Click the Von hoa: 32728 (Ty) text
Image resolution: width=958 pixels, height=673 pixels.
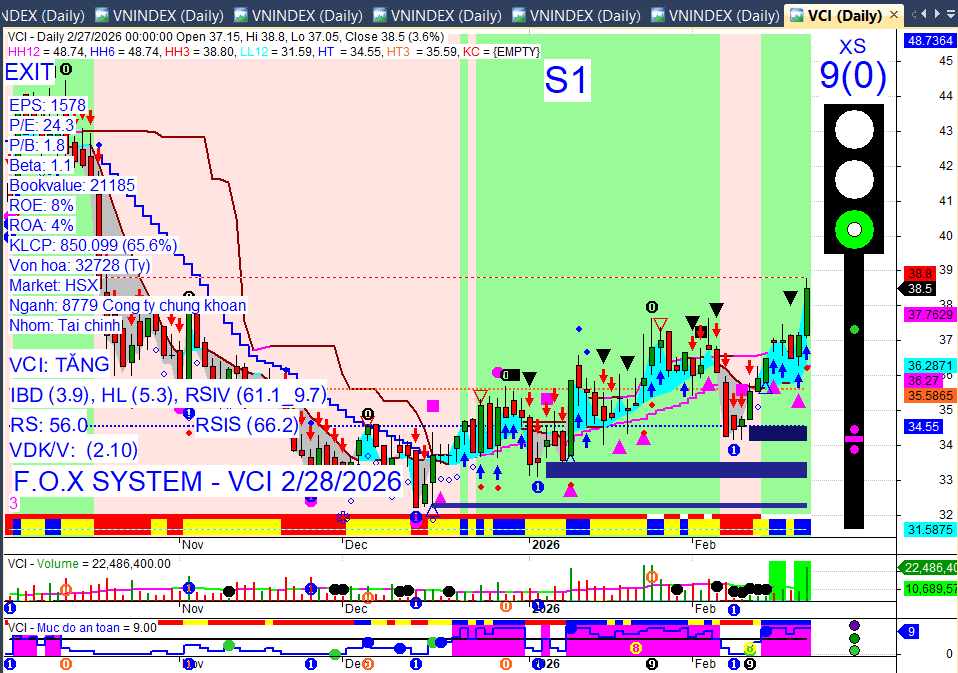[x=79, y=266]
